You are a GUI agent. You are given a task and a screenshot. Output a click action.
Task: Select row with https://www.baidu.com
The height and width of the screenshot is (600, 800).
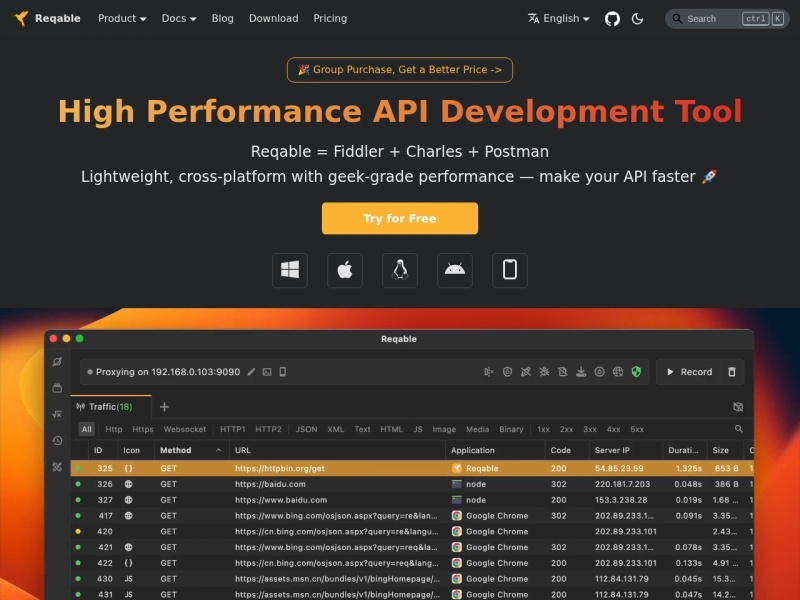click(412, 500)
